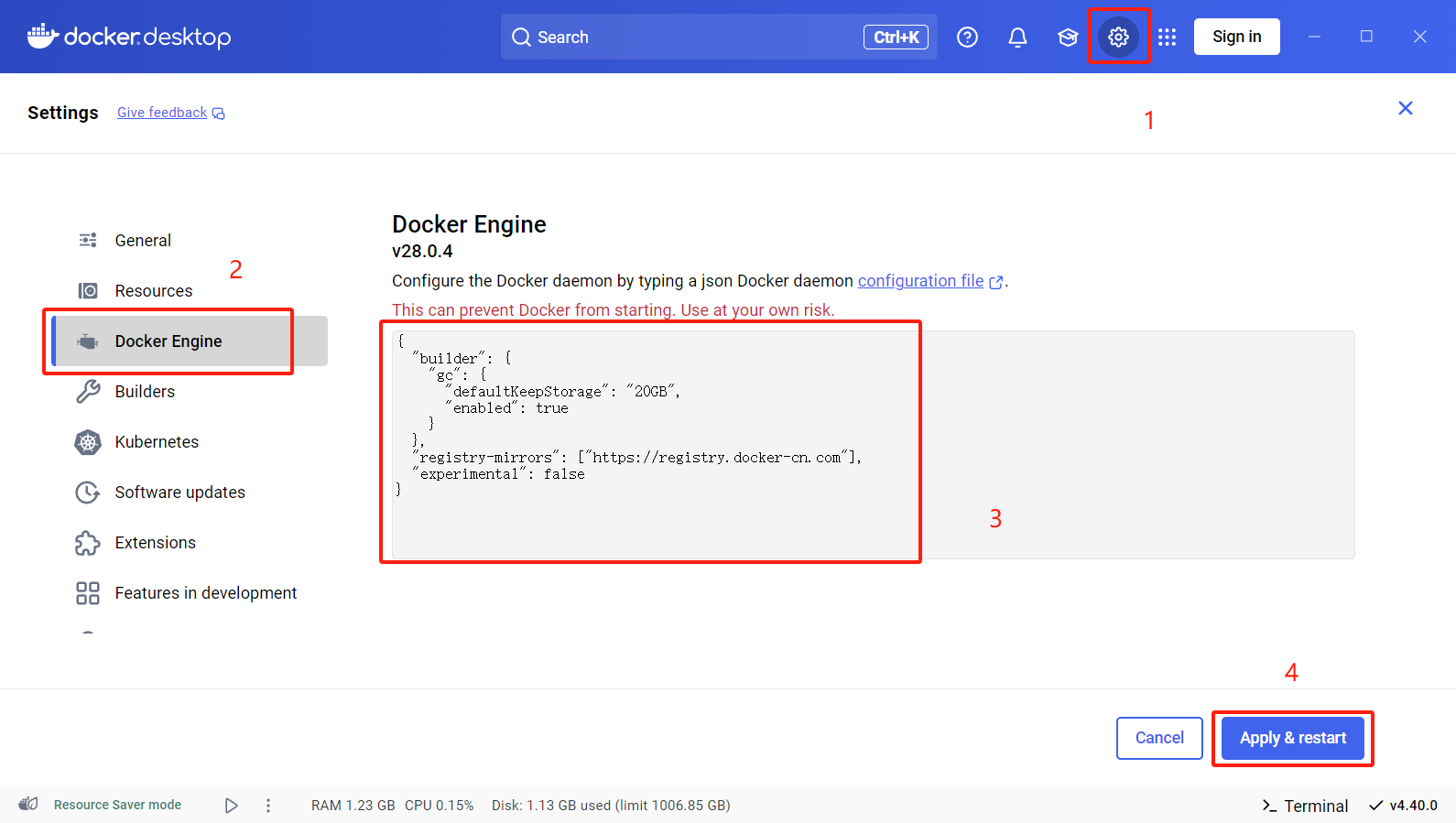Open the help question mark icon
This screenshot has height=823, width=1456.
point(967,37)
